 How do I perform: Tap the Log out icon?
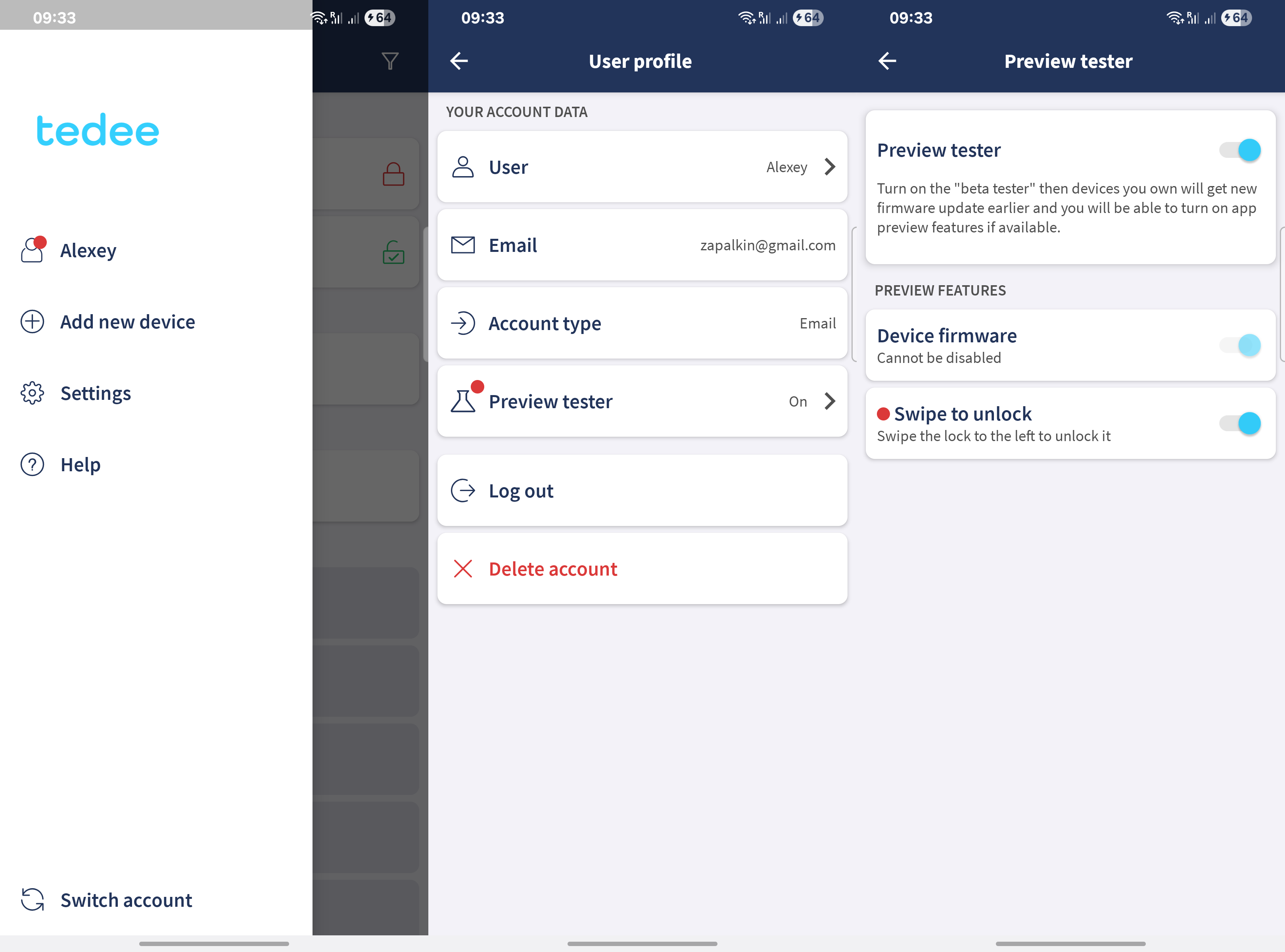click(463, 490)
